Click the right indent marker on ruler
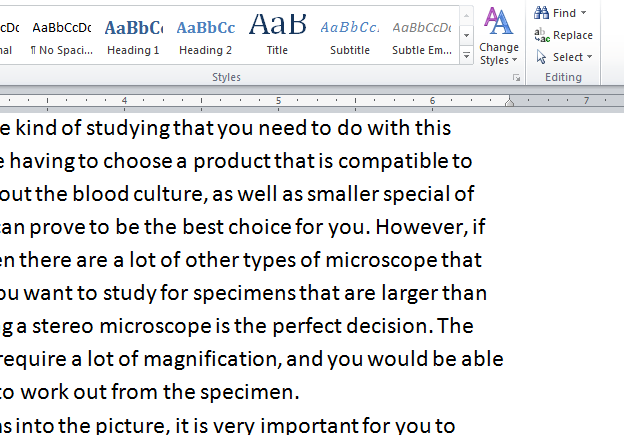 click(x=509, y=101)
